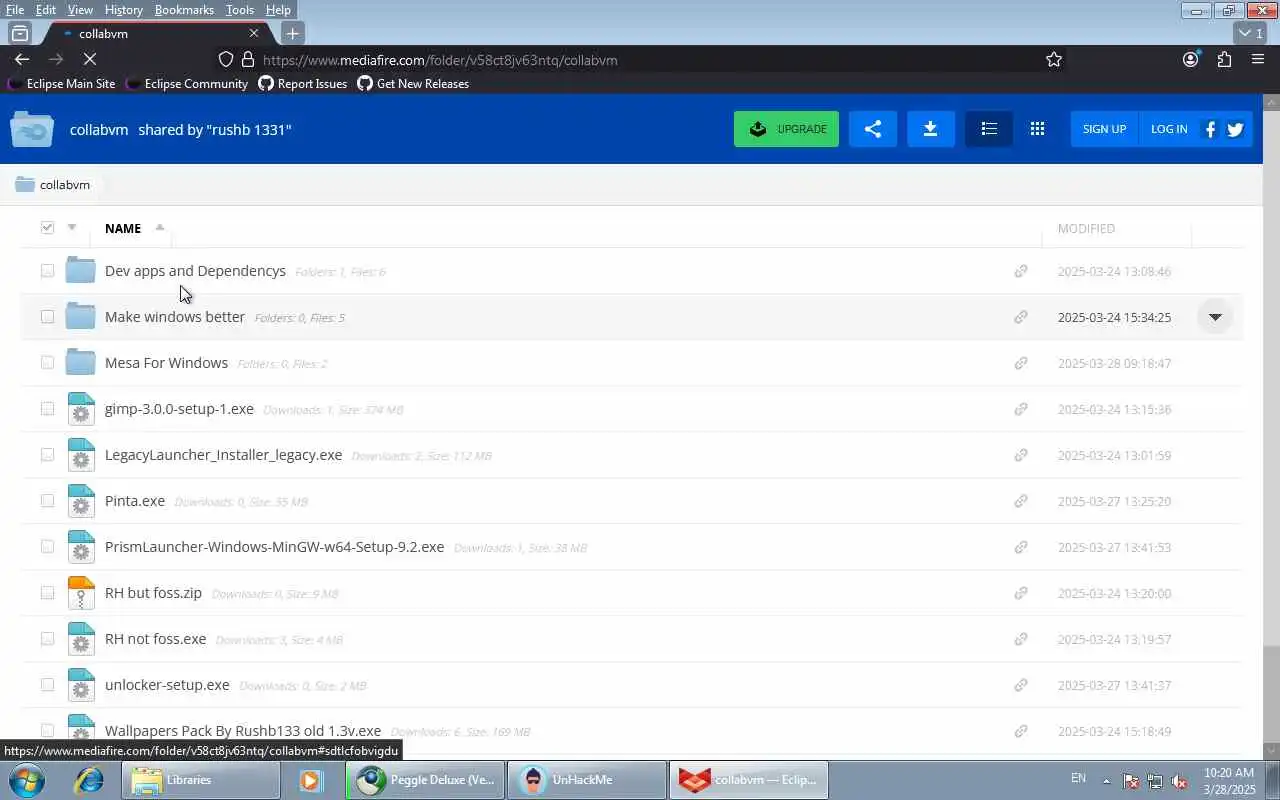The height and width of the screenshot is (800, 1280).
Task: Click the LOG IN button
Action: [1169, 129]
